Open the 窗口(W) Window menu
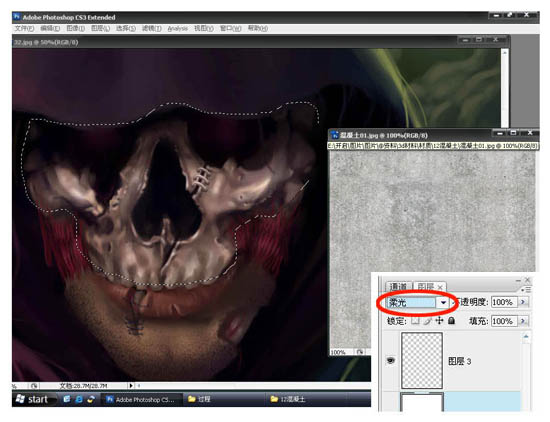 tap(230, 28)
